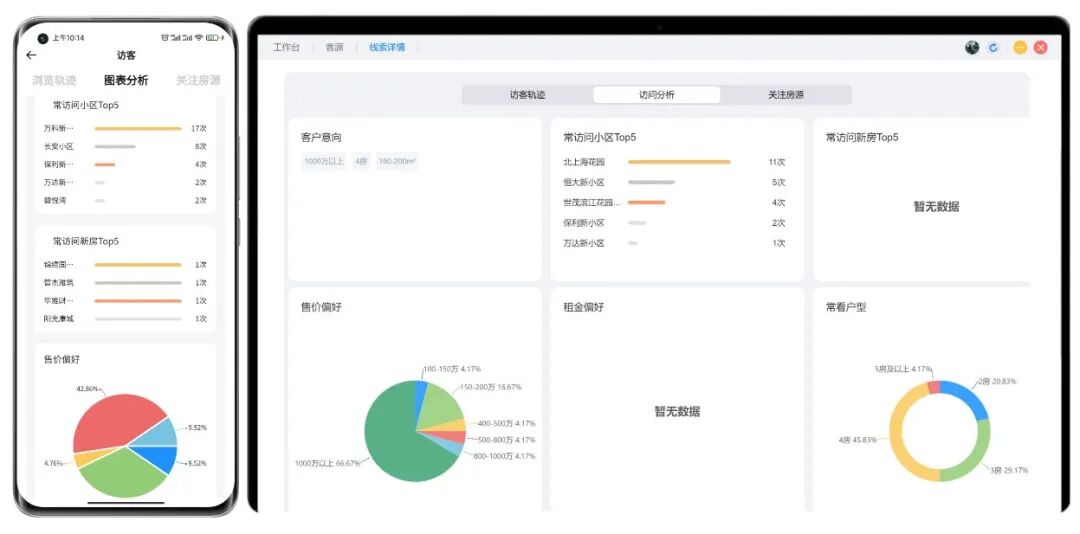Click 暂无数据 in the 租金偏好 card

(677, 412)
